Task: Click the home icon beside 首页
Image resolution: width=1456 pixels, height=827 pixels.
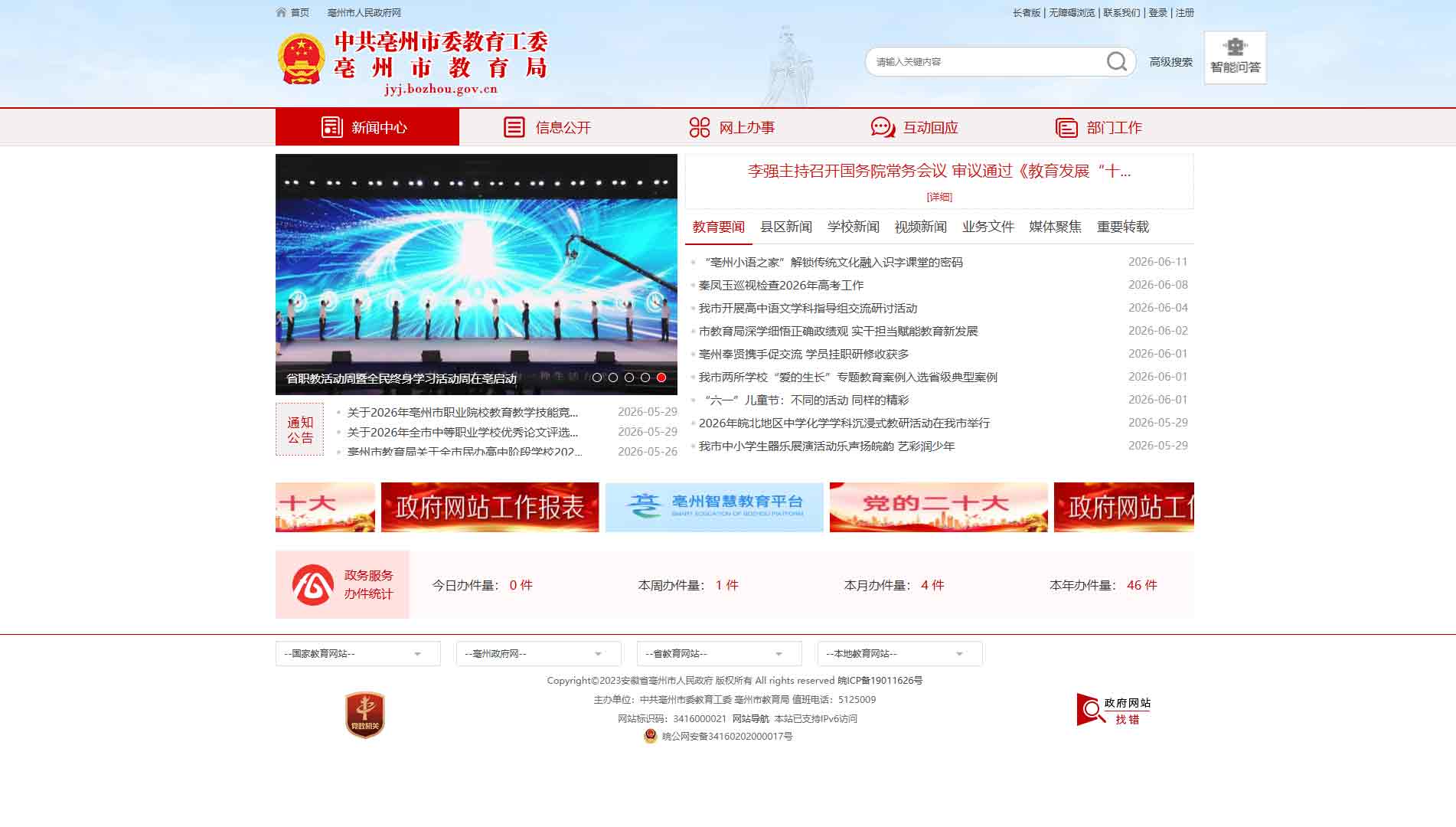Action: [x=281, y=12]
